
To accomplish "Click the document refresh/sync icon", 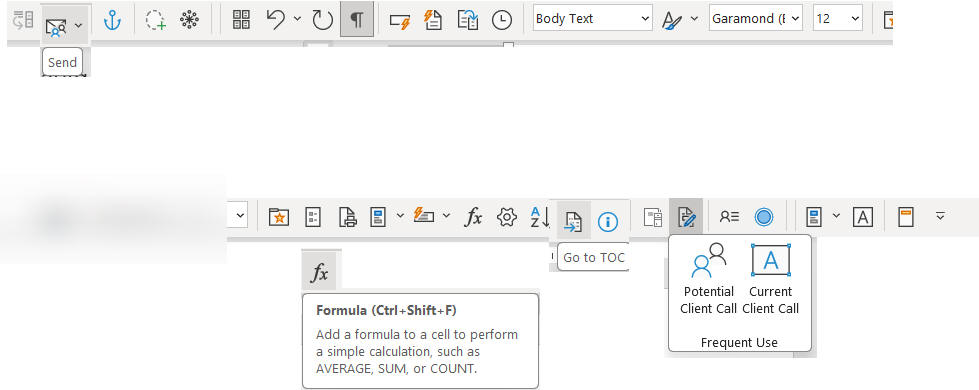I will coord(468,20).
